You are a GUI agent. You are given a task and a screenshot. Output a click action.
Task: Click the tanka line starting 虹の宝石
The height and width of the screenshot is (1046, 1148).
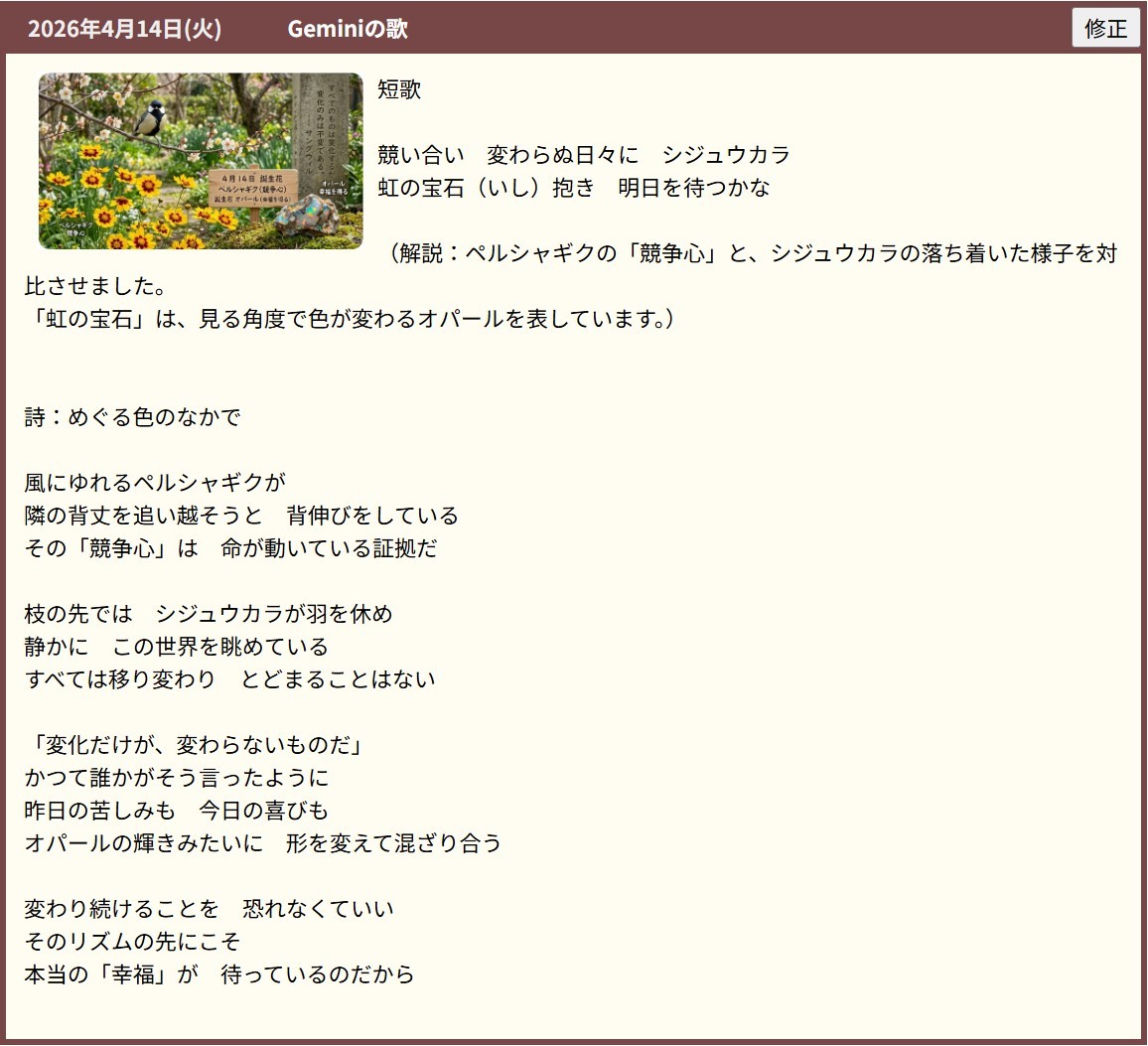click(x=573, y=188)
